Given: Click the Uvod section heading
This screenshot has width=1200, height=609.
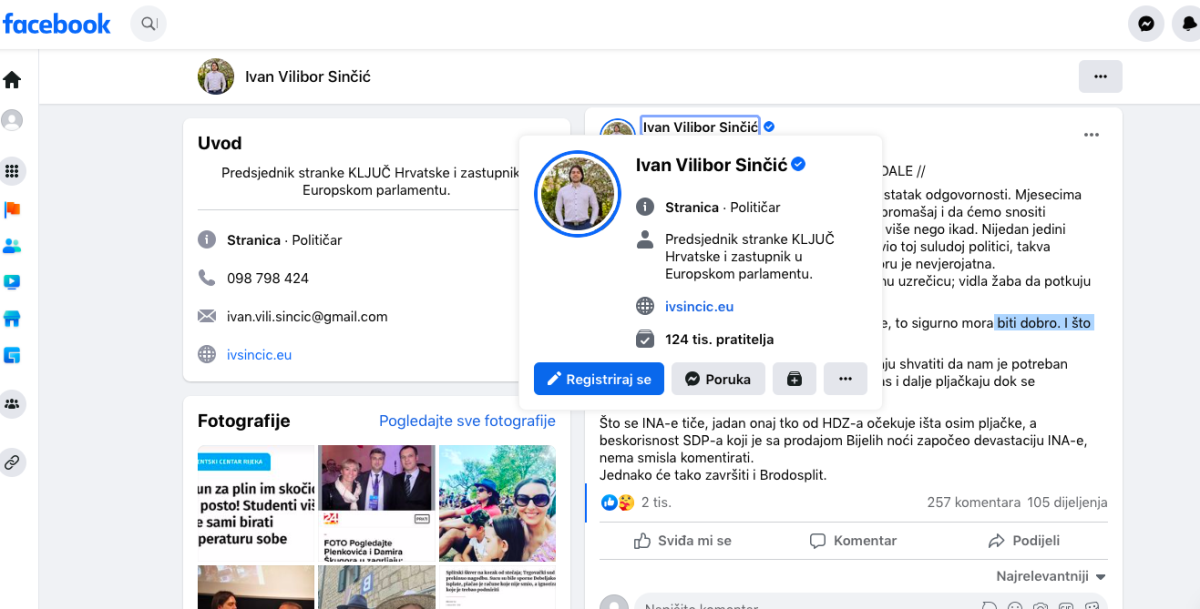Looking at the screenshot, I should [x=220, y=143].
